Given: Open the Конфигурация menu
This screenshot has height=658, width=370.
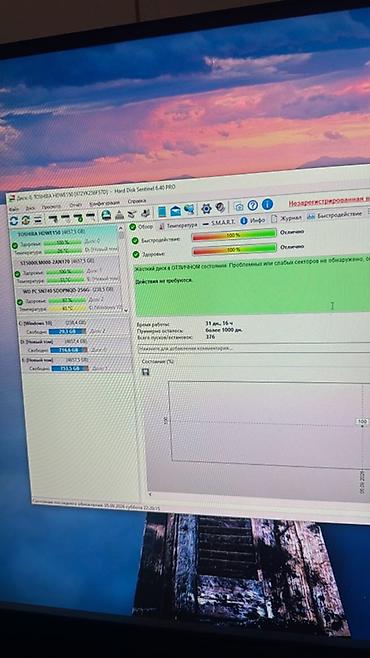Looking at the screenshot, I should pyautogui.click(x=104, y=204).
